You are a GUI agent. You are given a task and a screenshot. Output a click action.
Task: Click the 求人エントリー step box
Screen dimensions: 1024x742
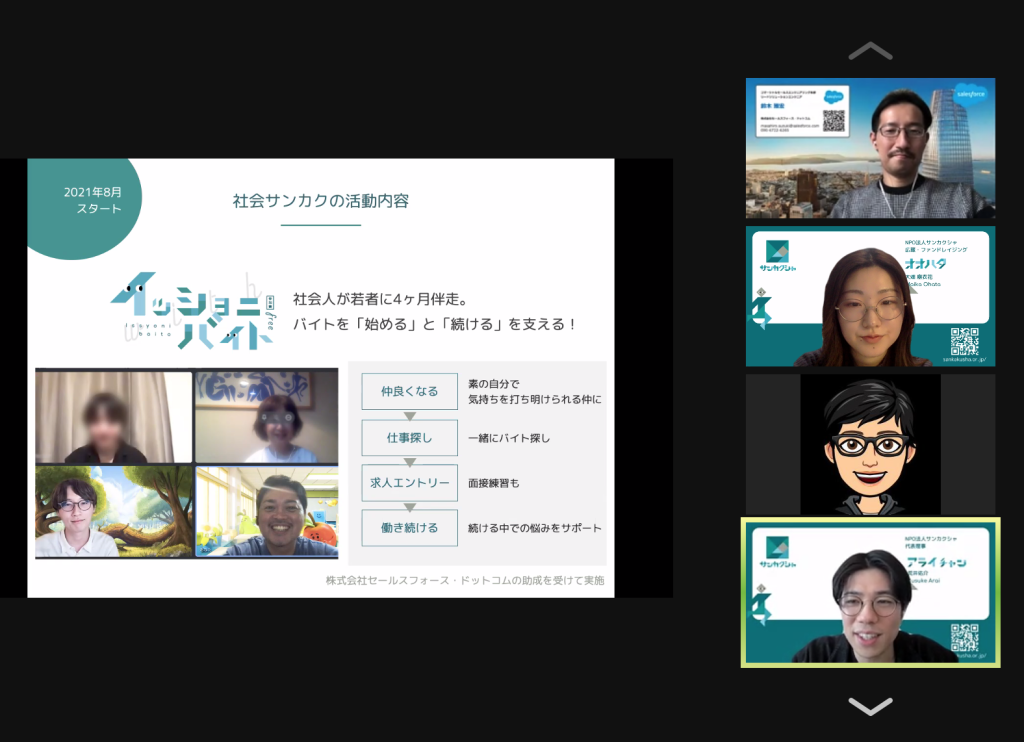409,483
